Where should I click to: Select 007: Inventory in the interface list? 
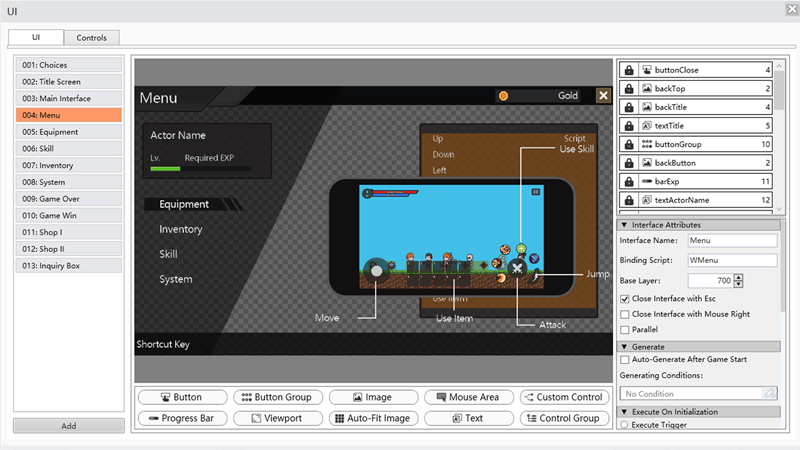[x=69, y=165]
